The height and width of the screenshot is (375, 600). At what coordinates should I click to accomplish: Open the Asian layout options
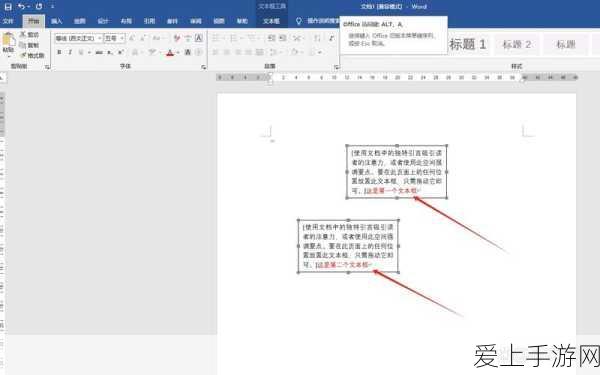point(297,38)
